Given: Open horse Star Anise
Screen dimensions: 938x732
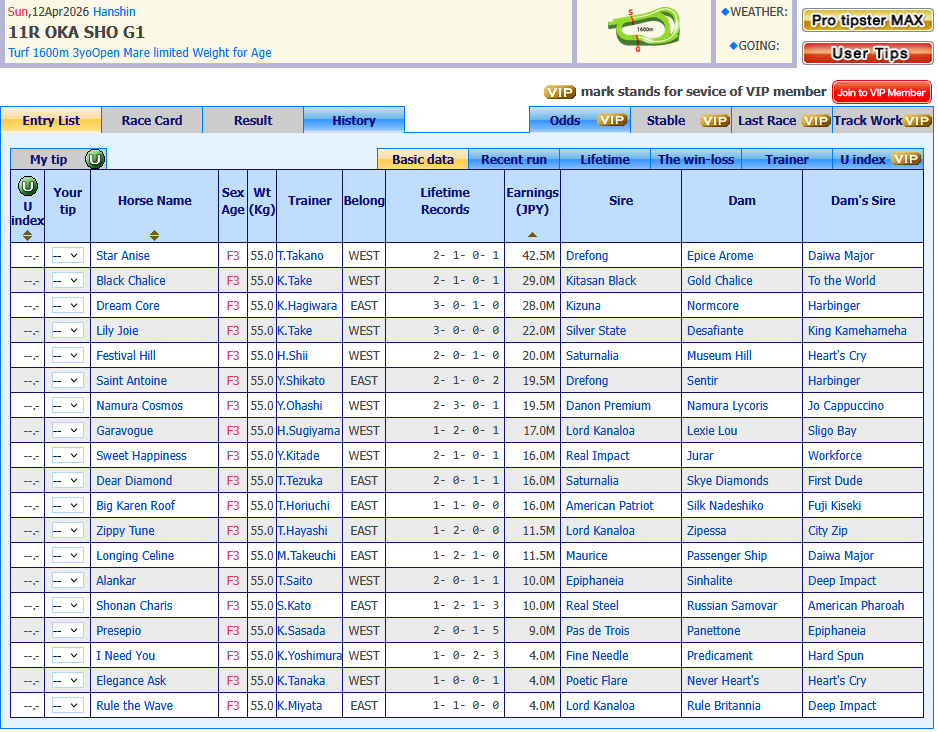Looking at the screenshot, I should coord(123,255).
